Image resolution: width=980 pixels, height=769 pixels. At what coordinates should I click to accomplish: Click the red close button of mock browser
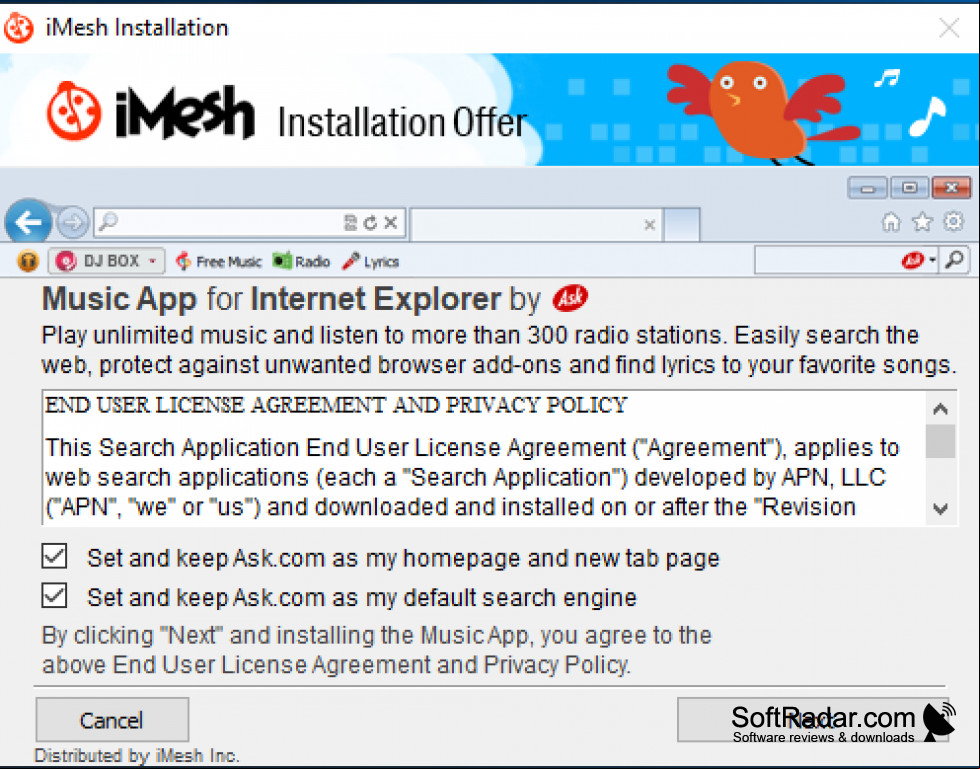951,188
